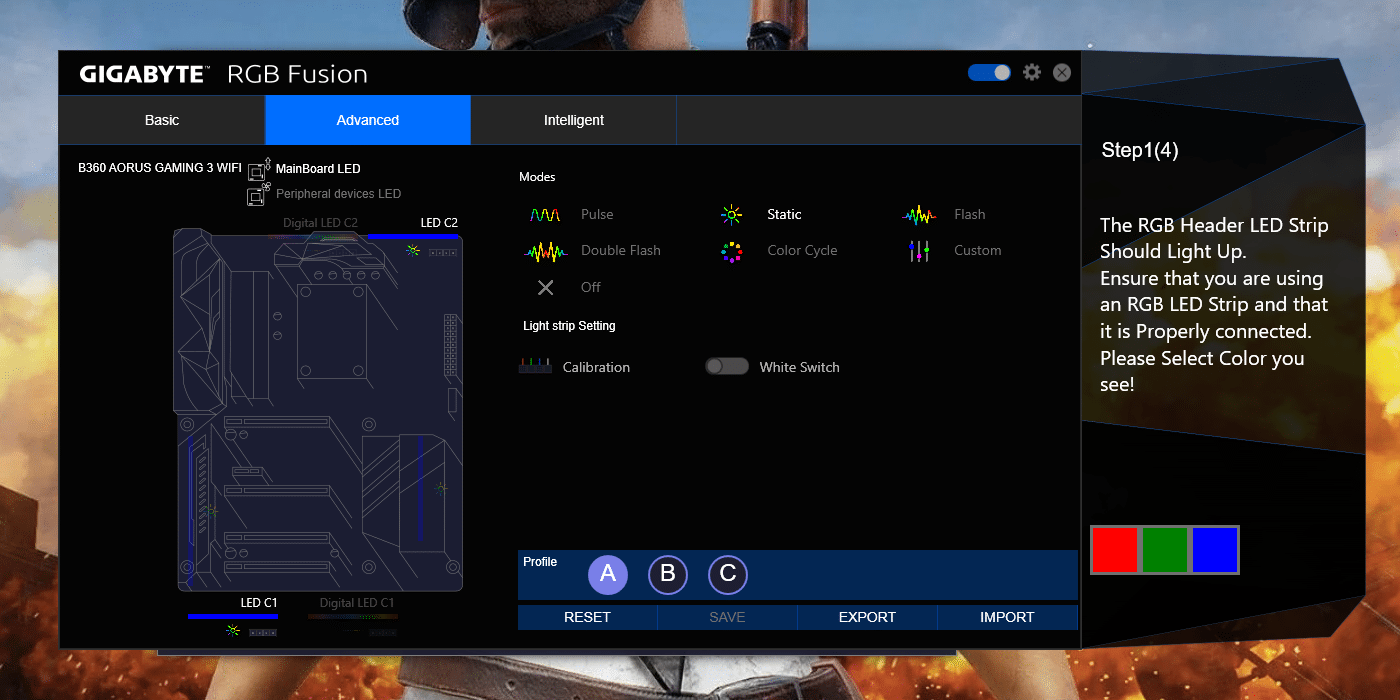Select the Pulse mode icon
The height and width of the screenshot is (700, 1400).
tap(545, 215)
